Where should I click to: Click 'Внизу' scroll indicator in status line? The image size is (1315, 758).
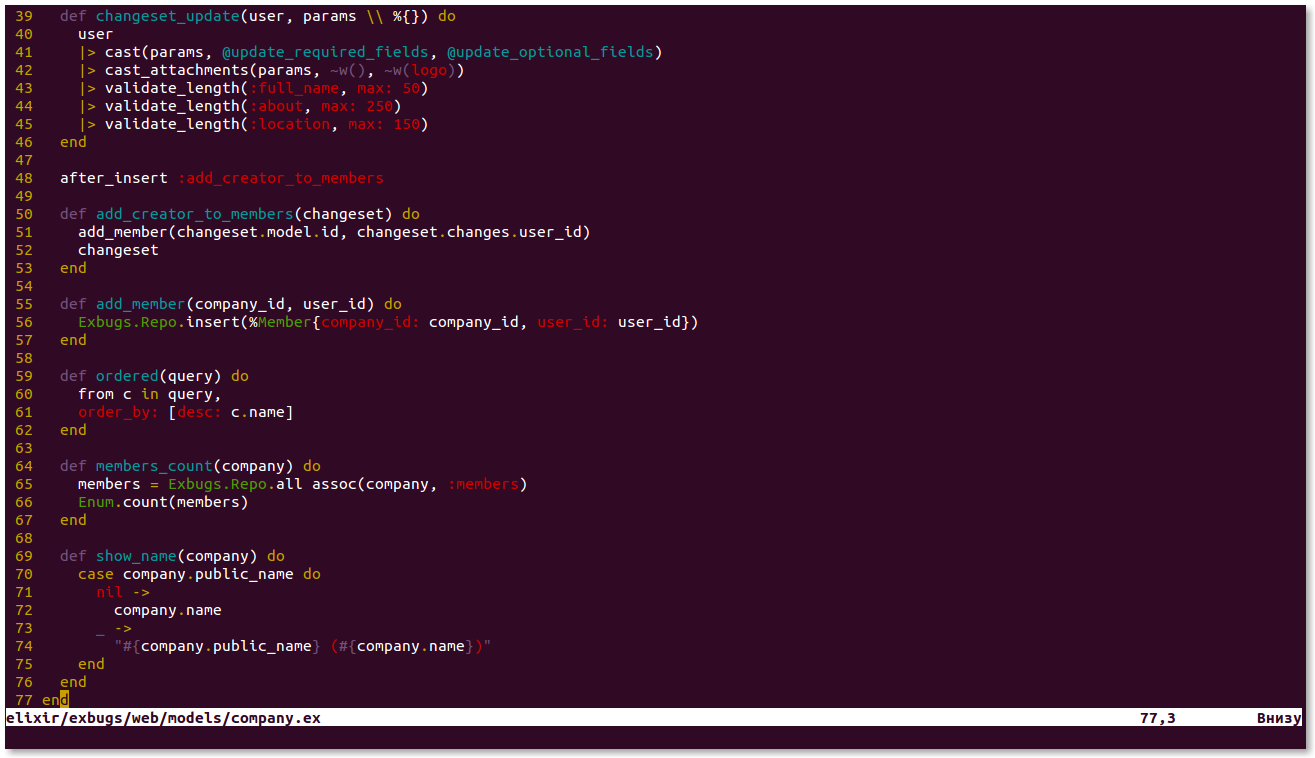pyautogui.click(x=1280, y=718)
